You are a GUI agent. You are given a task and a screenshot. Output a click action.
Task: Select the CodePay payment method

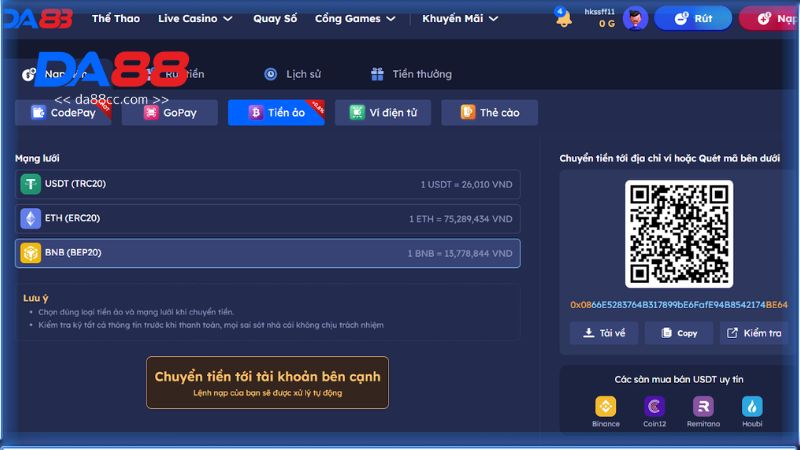click(63, 112)
